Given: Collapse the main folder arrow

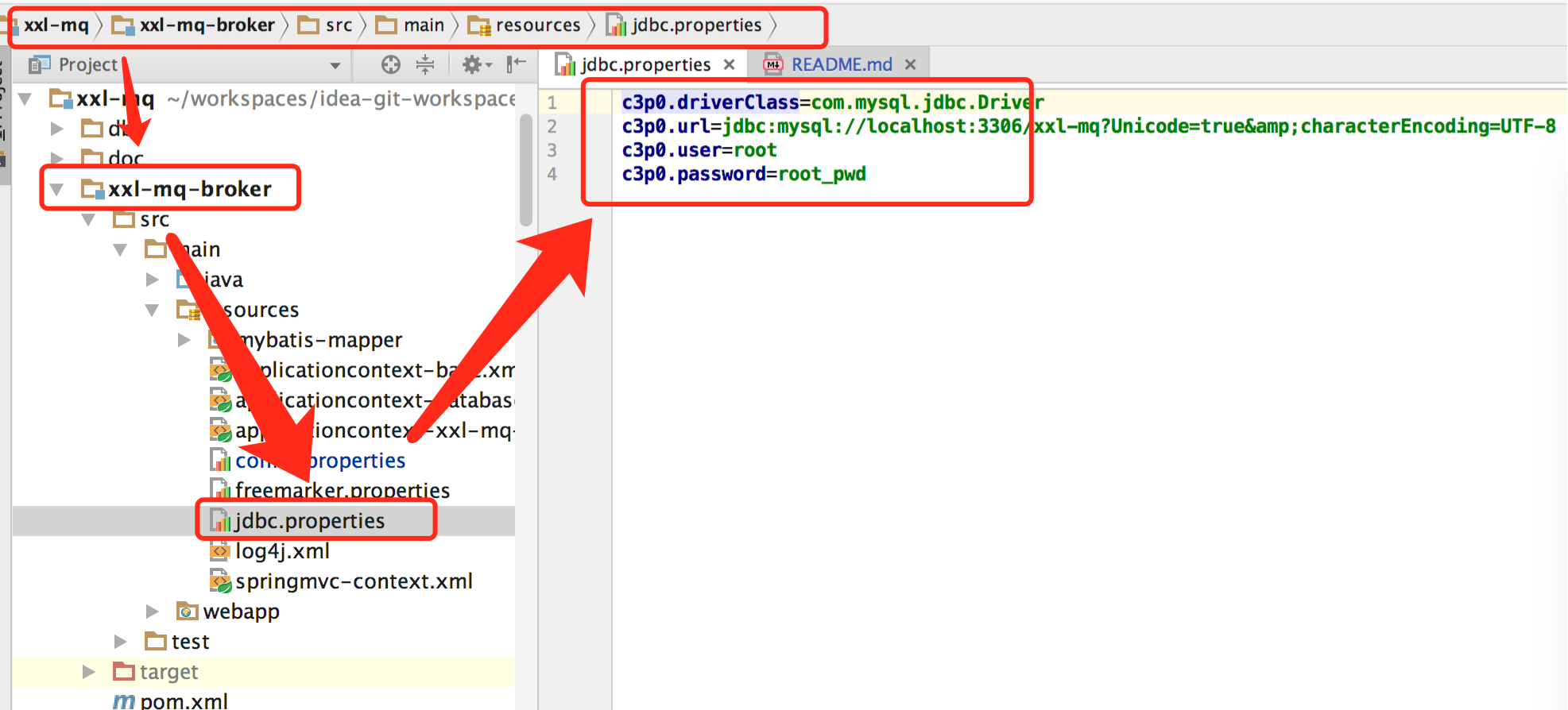Looking at the screenshot, I should [x=121, y=249].
